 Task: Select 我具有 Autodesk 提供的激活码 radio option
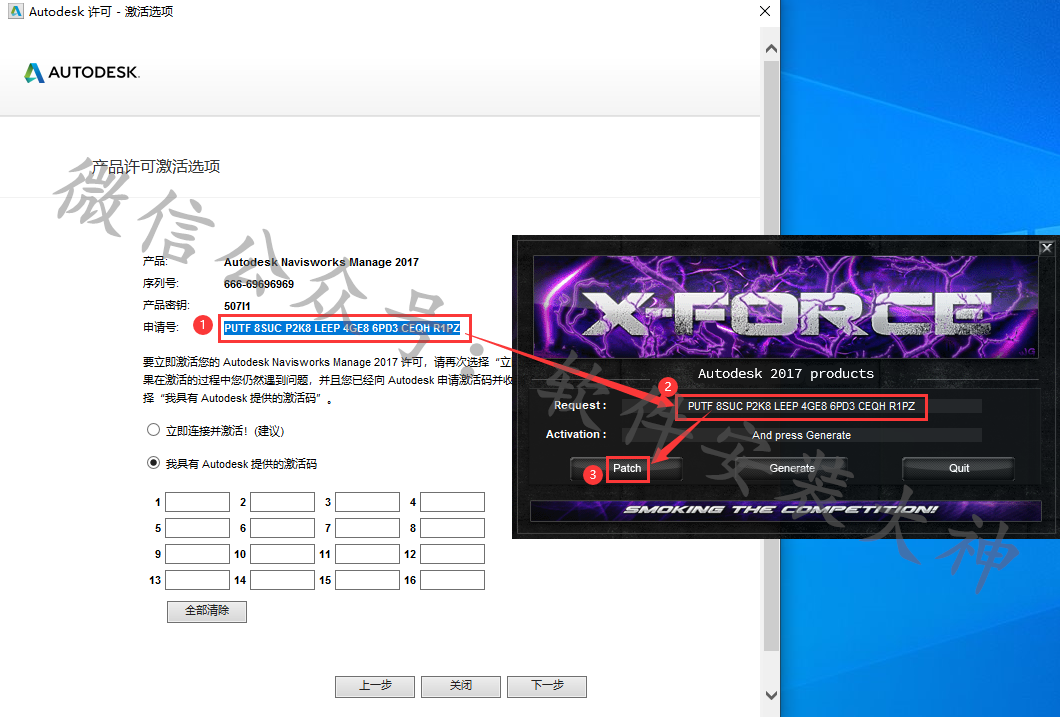point(153,463)
